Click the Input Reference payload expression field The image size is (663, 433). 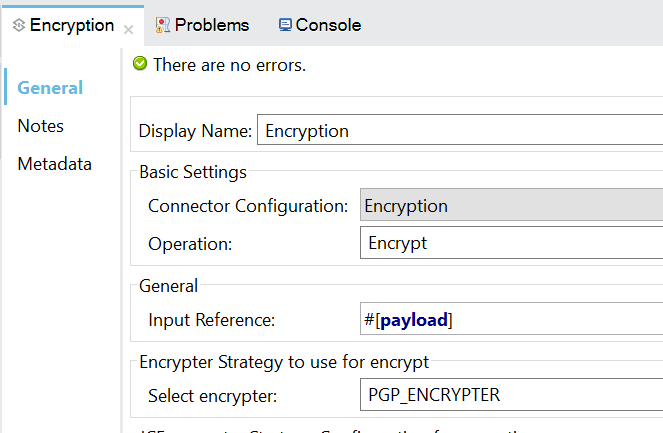pos(510,320)
